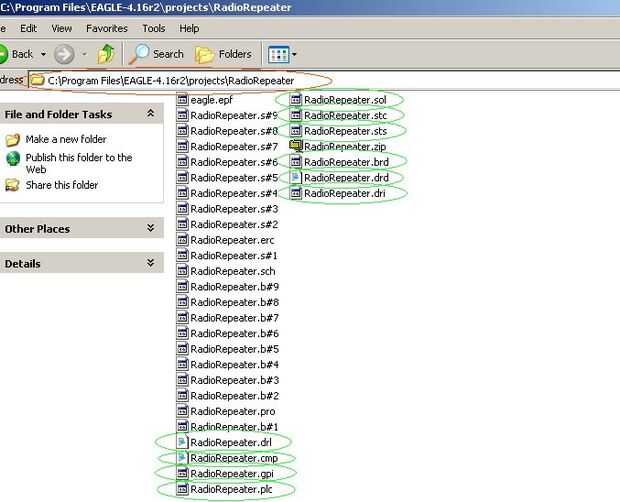
Task: Open the Favorites menu
Action: pos(107,28)
